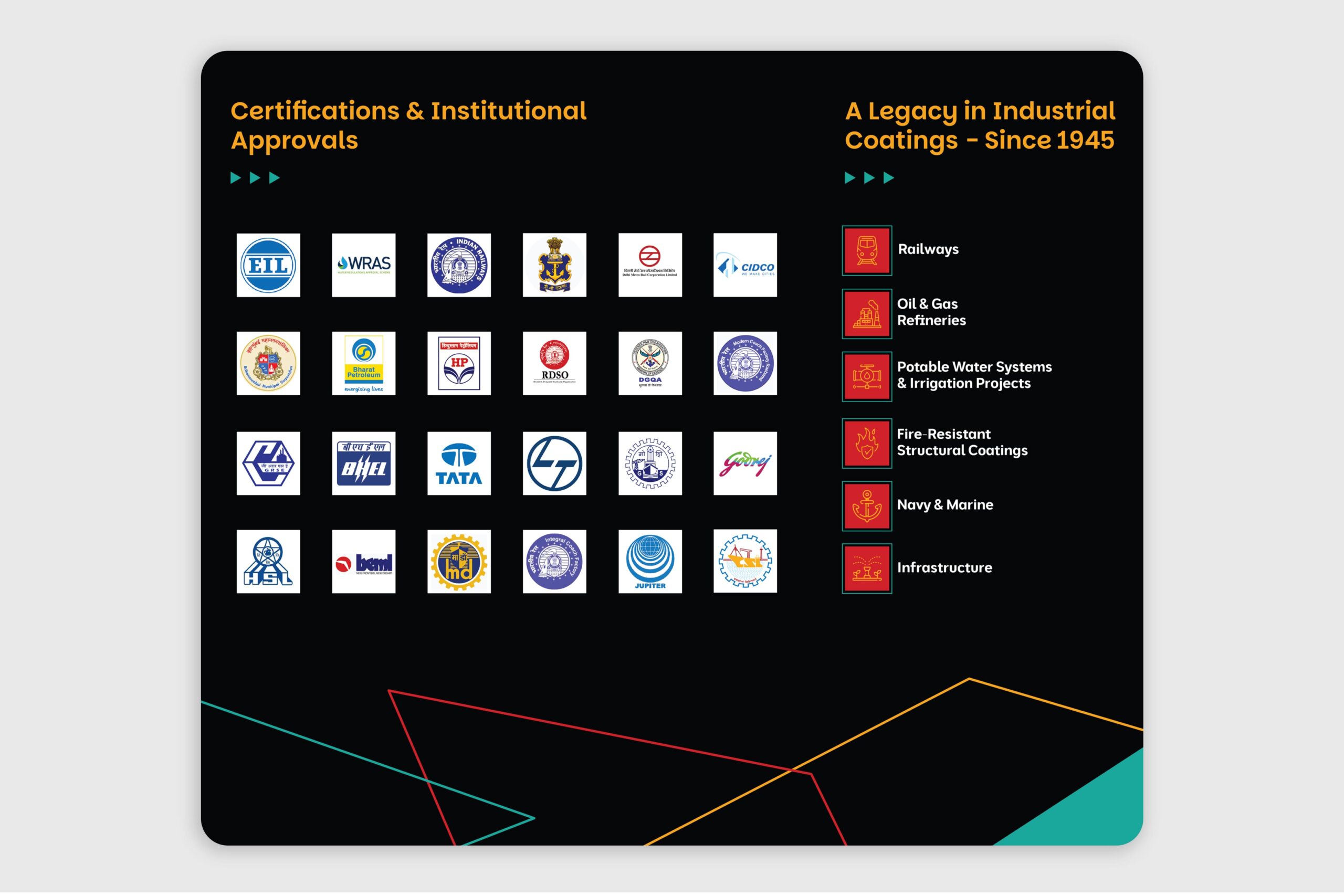Viewport: 1344px width, 896px height.
Task: Open the Godrej logo tile
Action: pos(744,463)
